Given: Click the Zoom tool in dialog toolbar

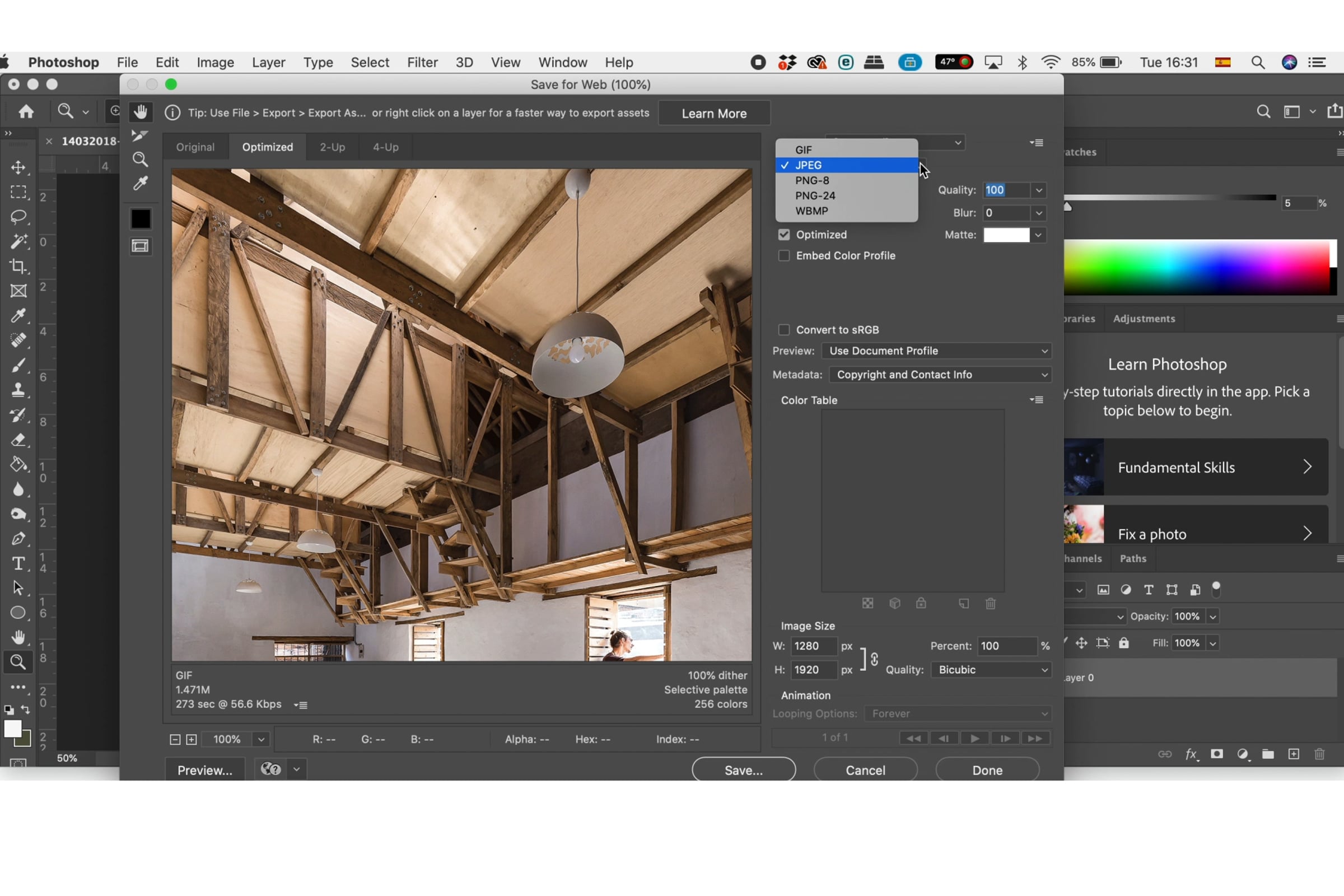Looking at the screenshot, I should point(141,160).
